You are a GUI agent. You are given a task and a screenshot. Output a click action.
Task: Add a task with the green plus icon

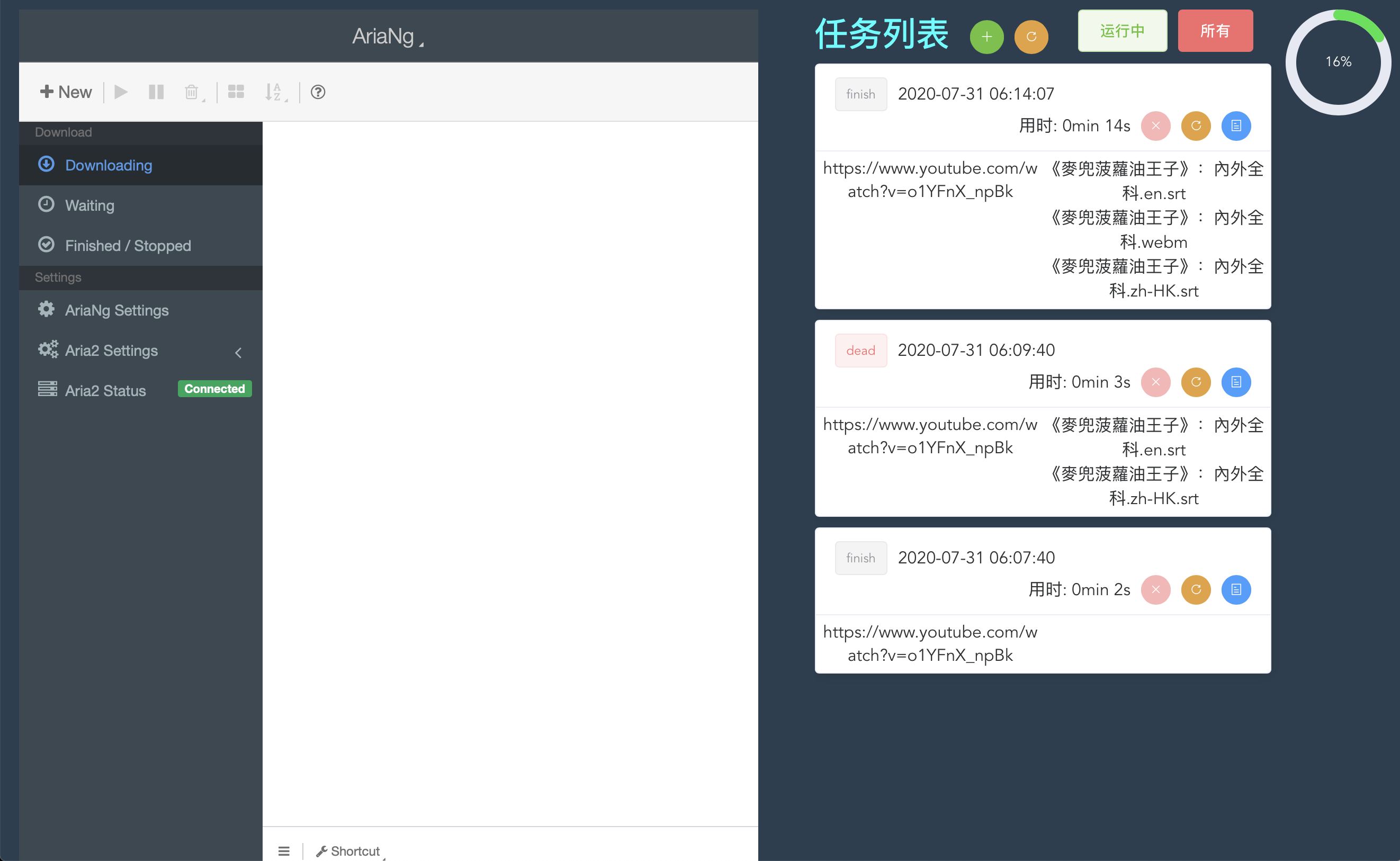tap(986, 37)
